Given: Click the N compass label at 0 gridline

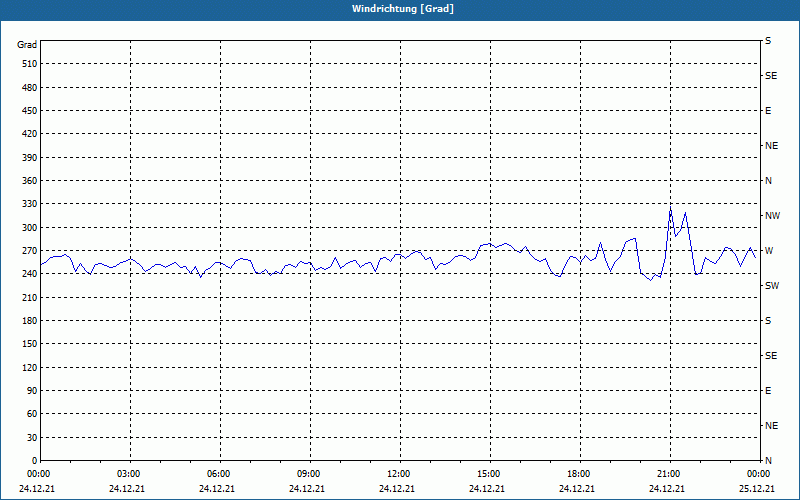Looking at the screenshot, I should click(768, 461).
